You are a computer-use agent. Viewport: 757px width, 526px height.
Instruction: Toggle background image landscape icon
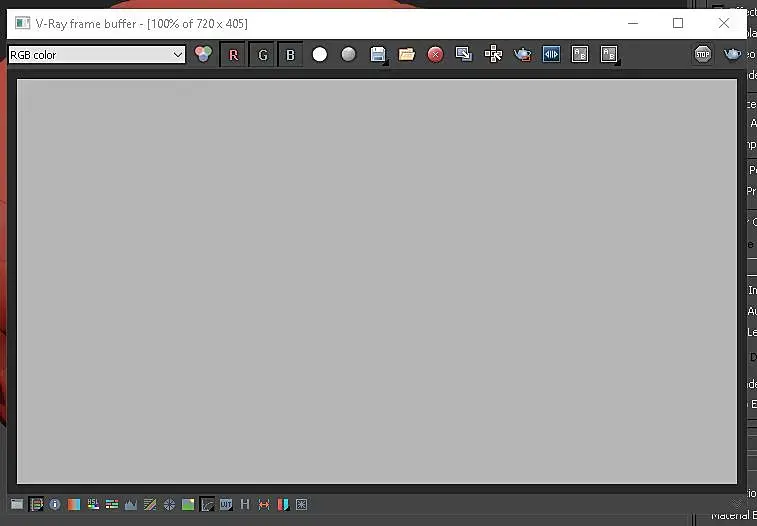click(188, 504)
